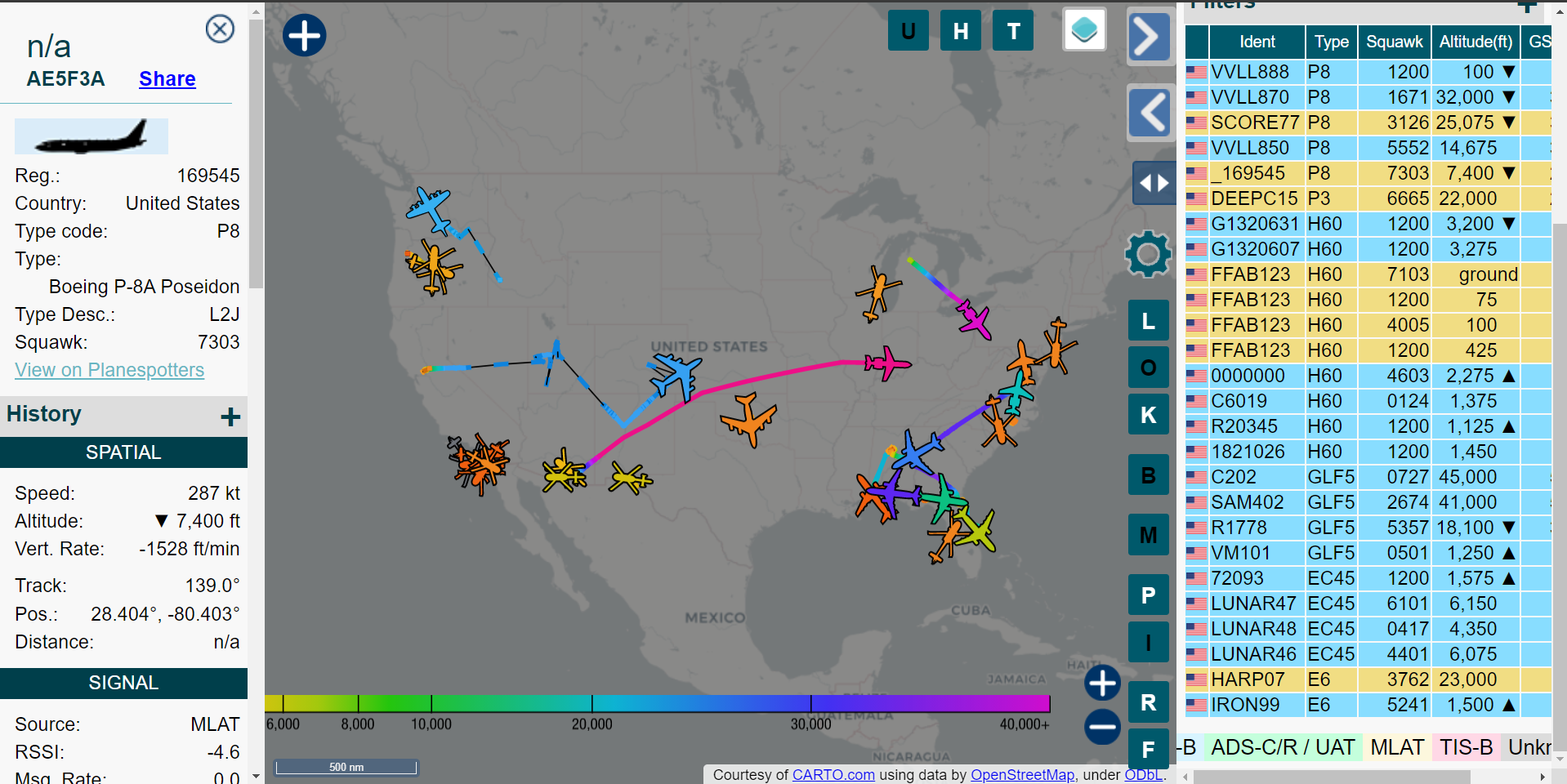
Task: Expand the History section
Action: 230,416
